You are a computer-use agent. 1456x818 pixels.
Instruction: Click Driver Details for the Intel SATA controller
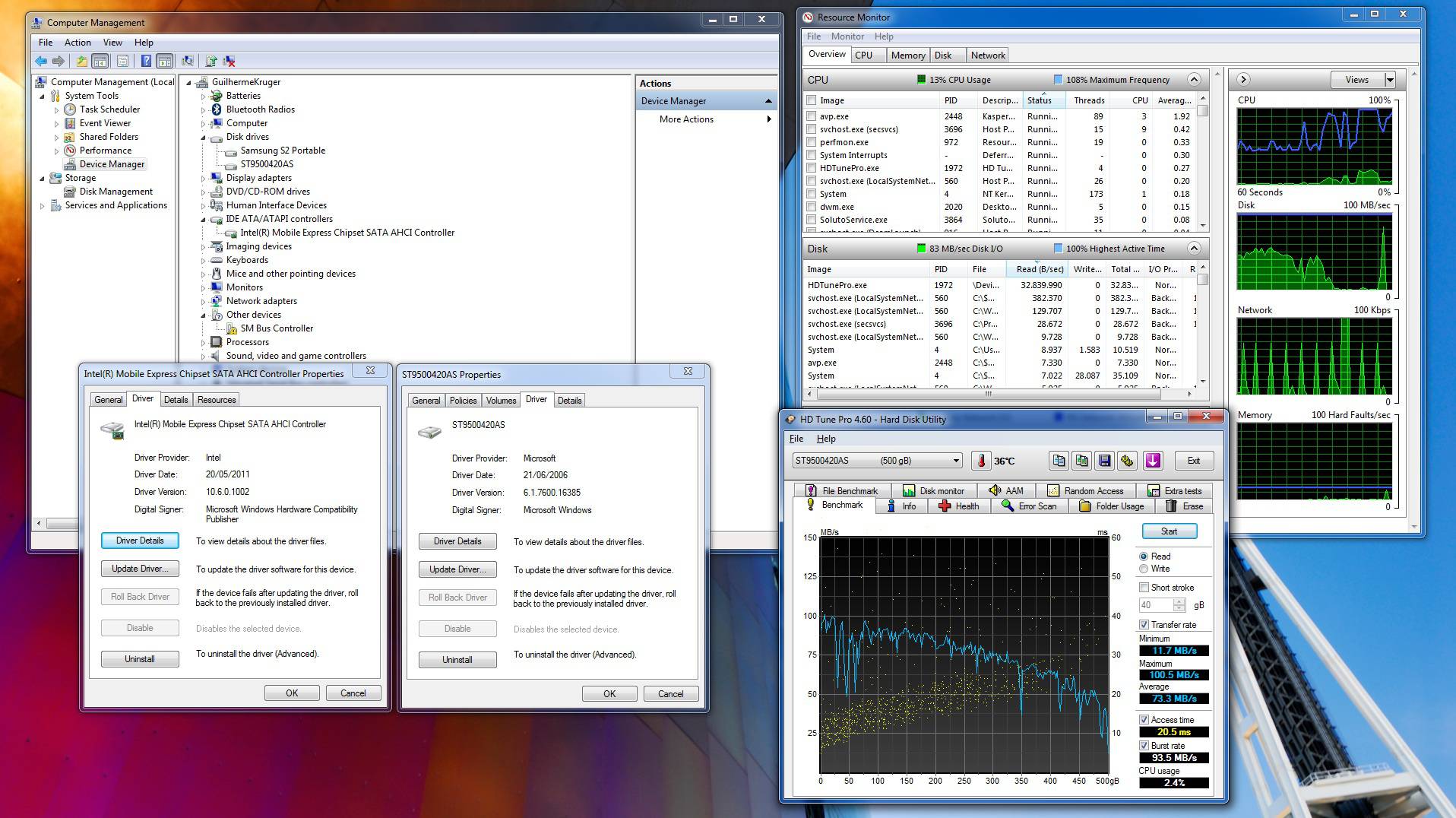(x=140, y=541)
